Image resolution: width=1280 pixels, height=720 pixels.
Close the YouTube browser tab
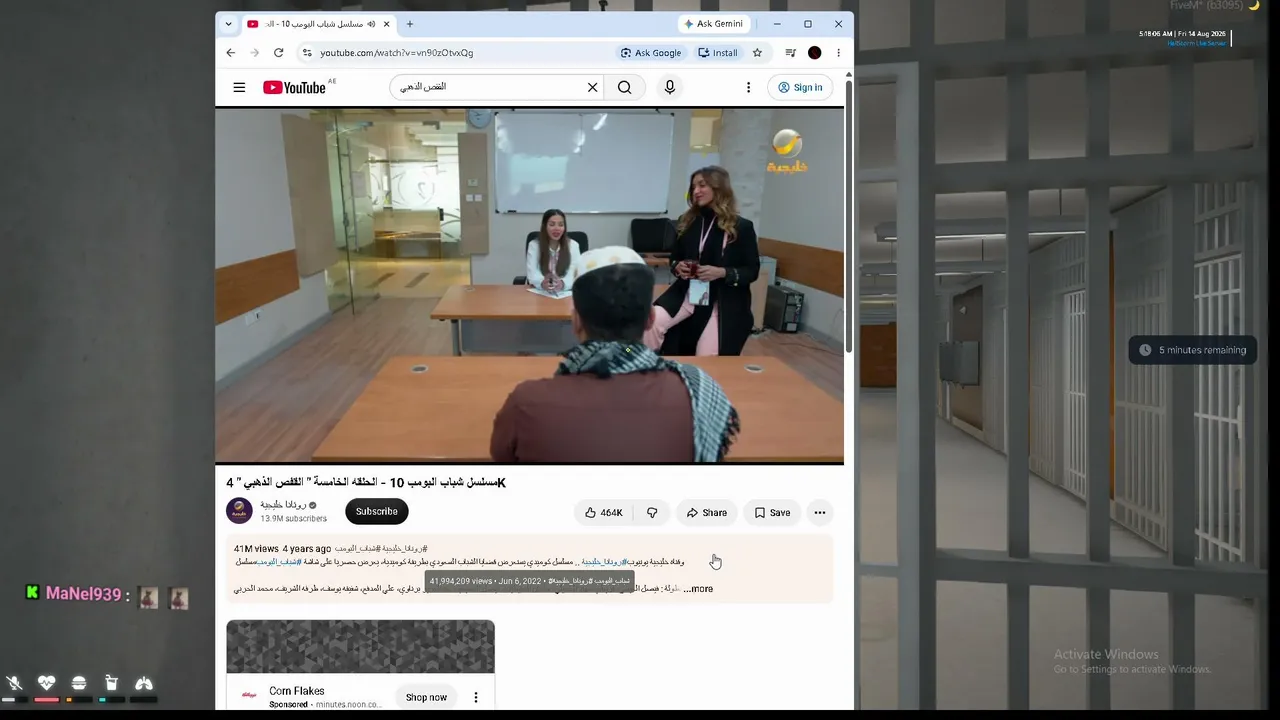coord(386,24)
